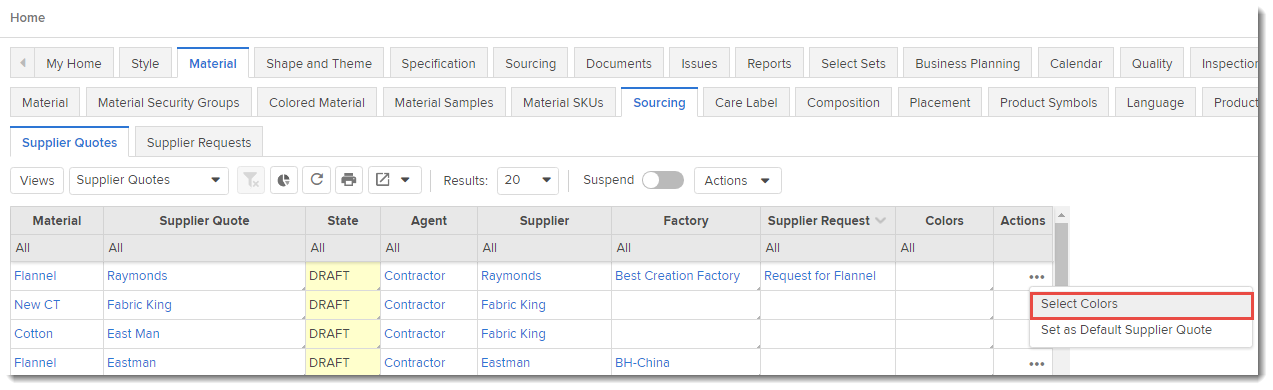The height and width of the screenshot is (390, 1273).
Task: Switch to the Supplier Requests tab
Action: [199, 142]
